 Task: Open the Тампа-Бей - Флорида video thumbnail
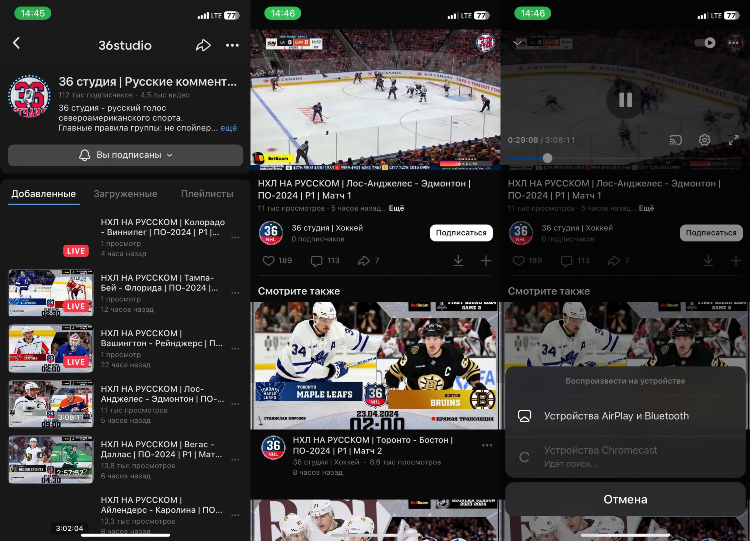51,293
